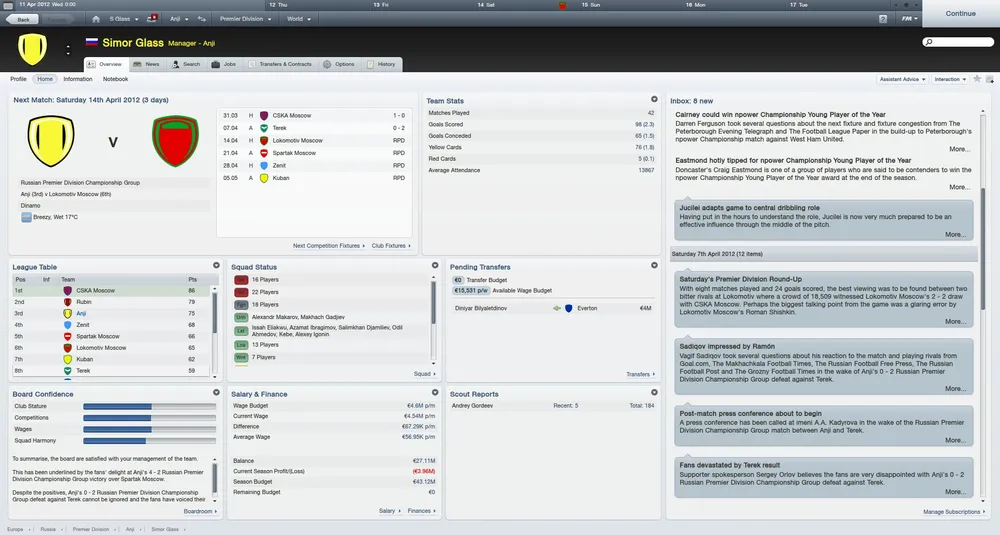Click the status icon beside 13 Players
Viewport: 1000px width, 535px height.
241,345
